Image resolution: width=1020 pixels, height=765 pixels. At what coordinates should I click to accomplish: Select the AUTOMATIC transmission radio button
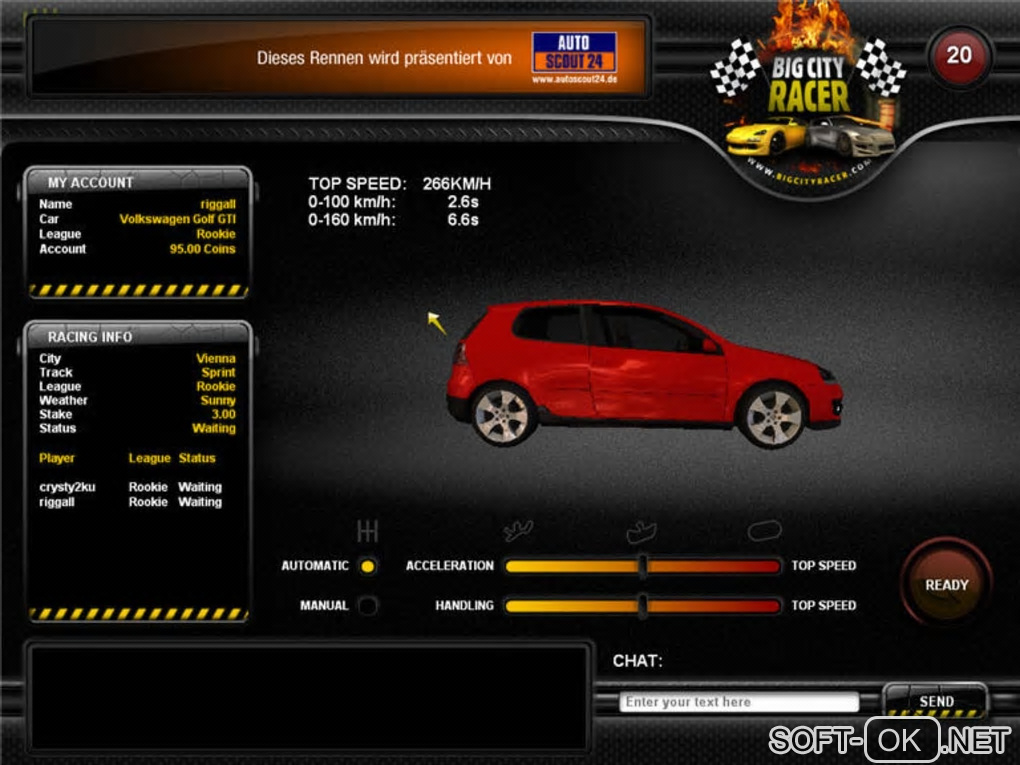click(x=368, y=566)
